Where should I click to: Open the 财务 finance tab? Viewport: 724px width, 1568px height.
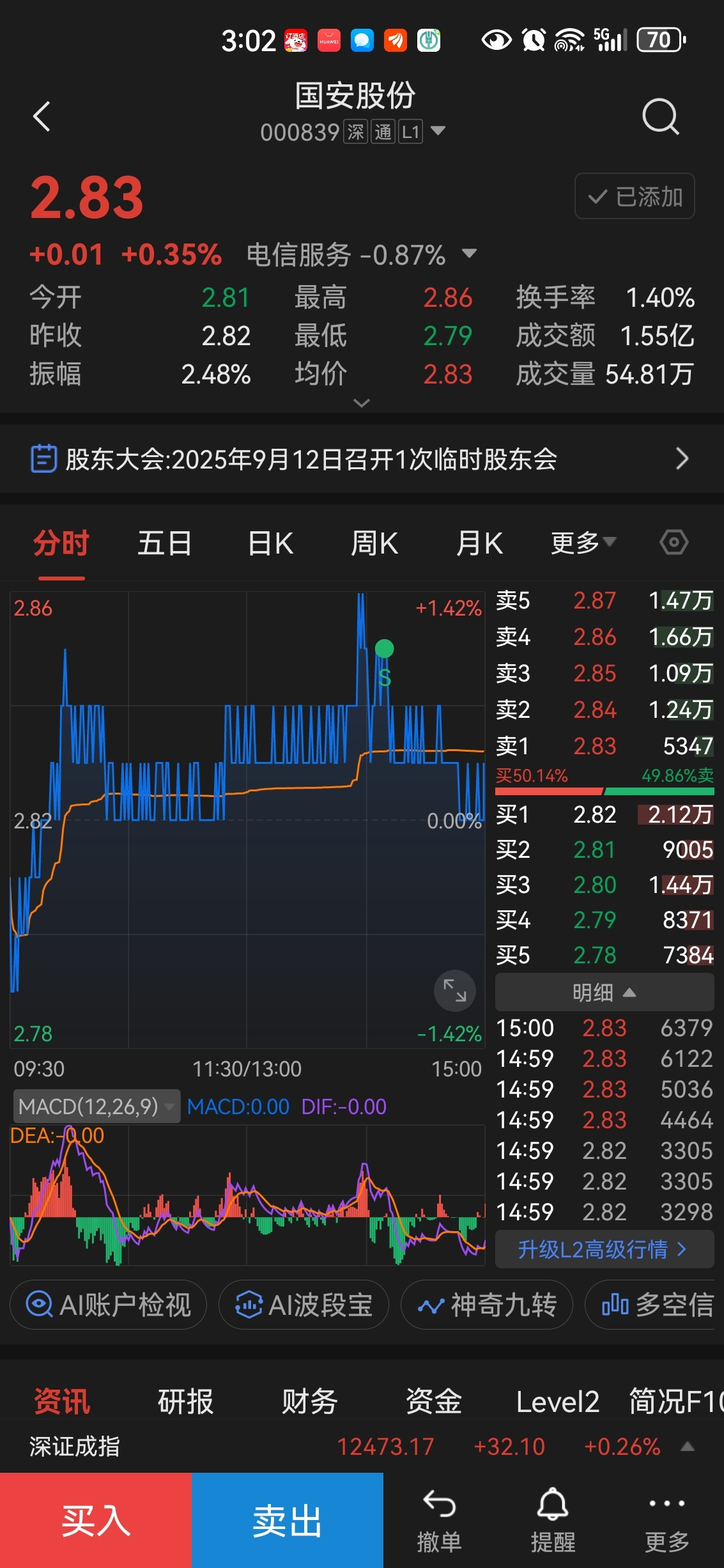pos(310,1402)
